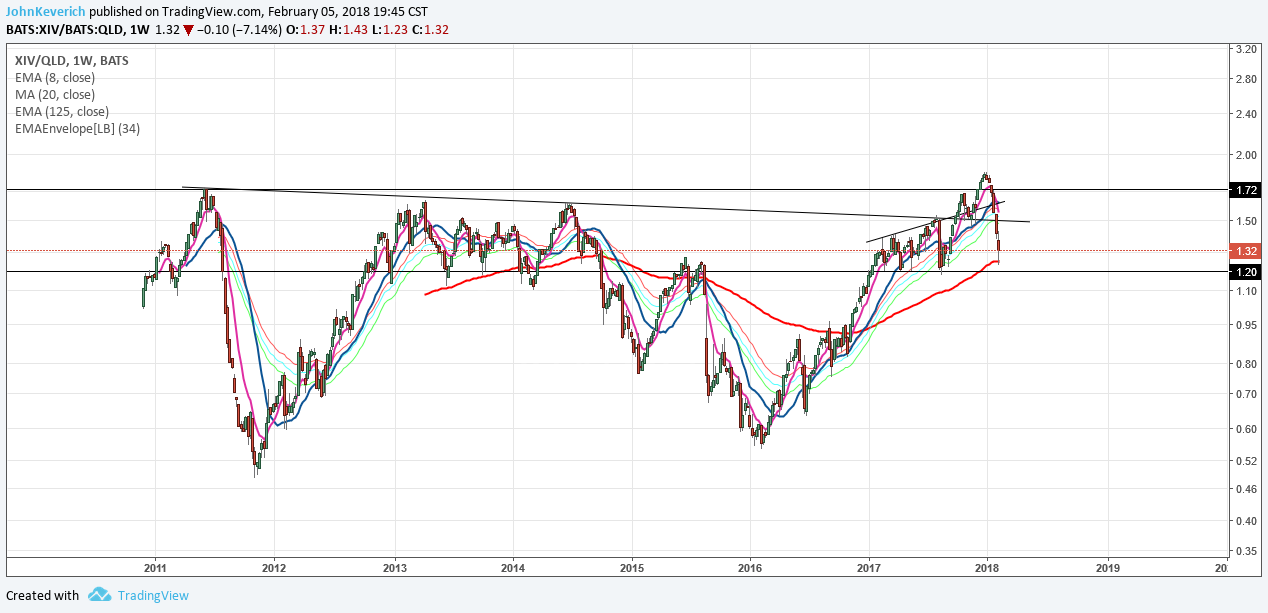Viewport: 1268px width, 613px height.
Task: Click the 0.52 value on price axis
Action: click(x=1245, y=461)
